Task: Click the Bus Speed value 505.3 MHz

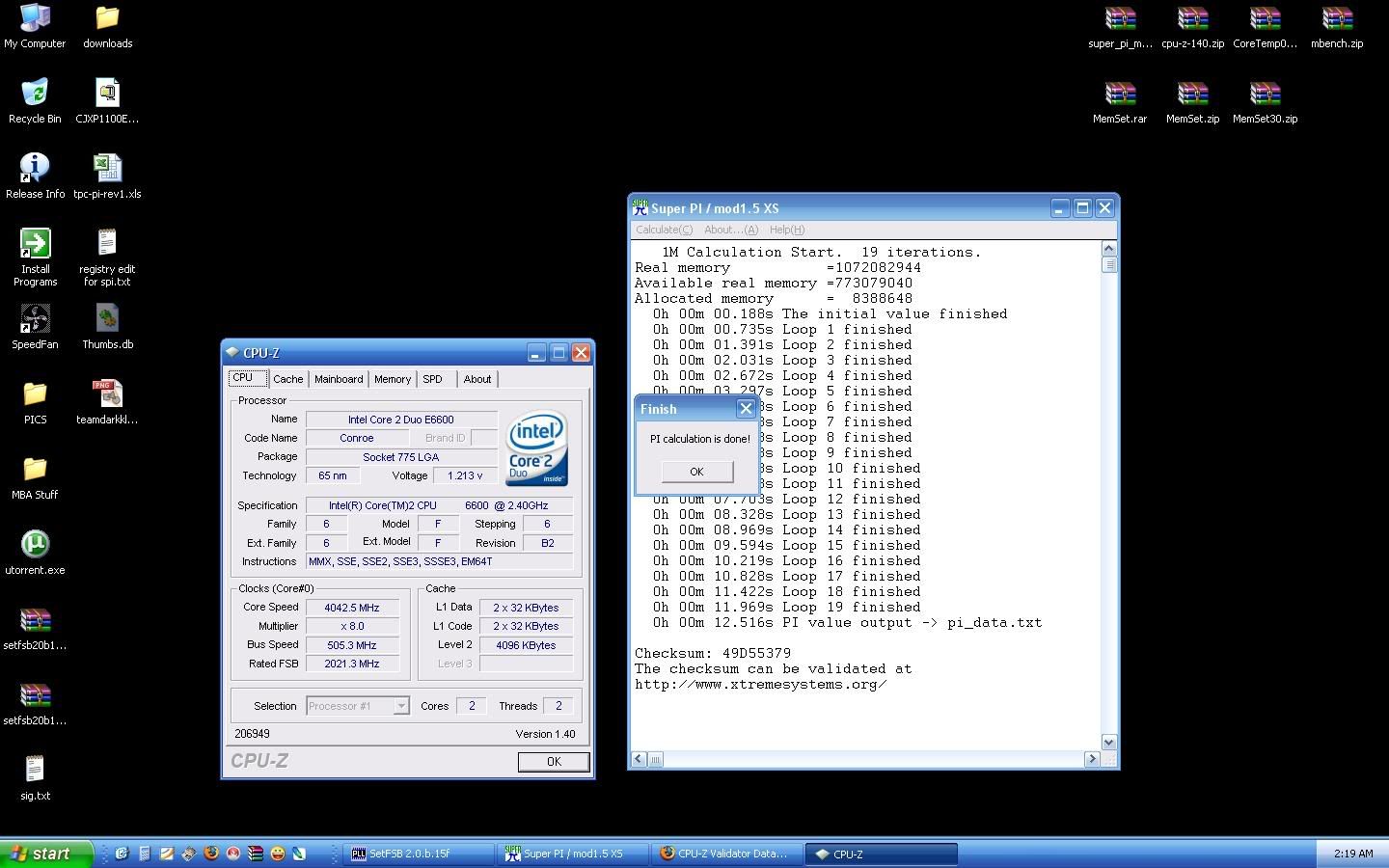Action: coord(352,645)
